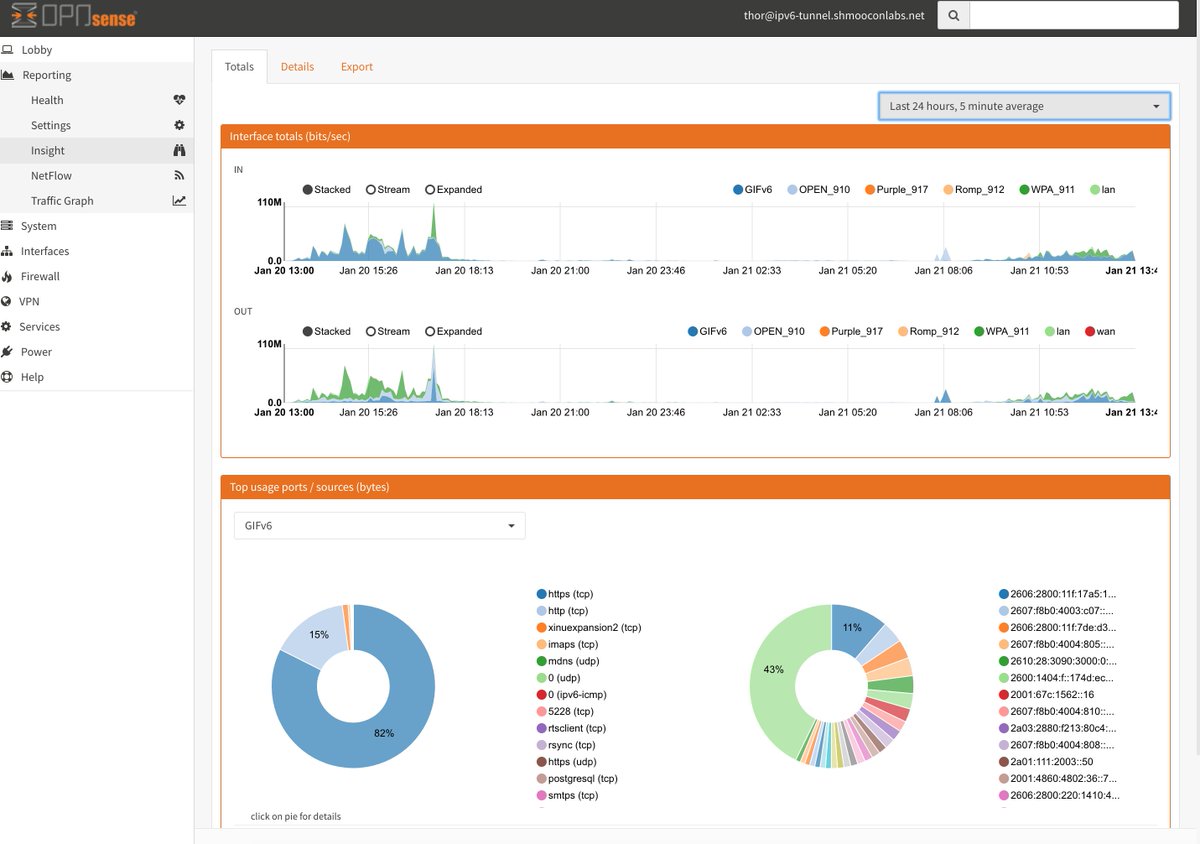
Task: Expand the Services menu
Action: click(97, 326)
